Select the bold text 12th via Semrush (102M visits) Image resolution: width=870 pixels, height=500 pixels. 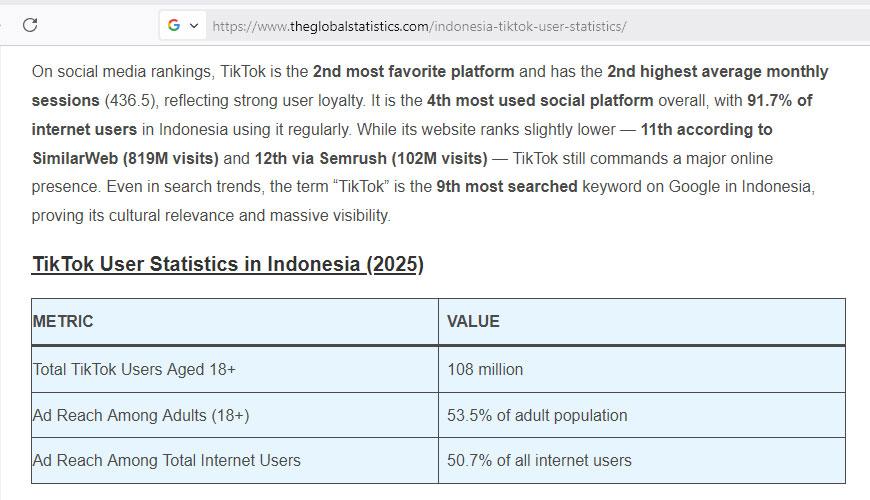click(371, 158)
